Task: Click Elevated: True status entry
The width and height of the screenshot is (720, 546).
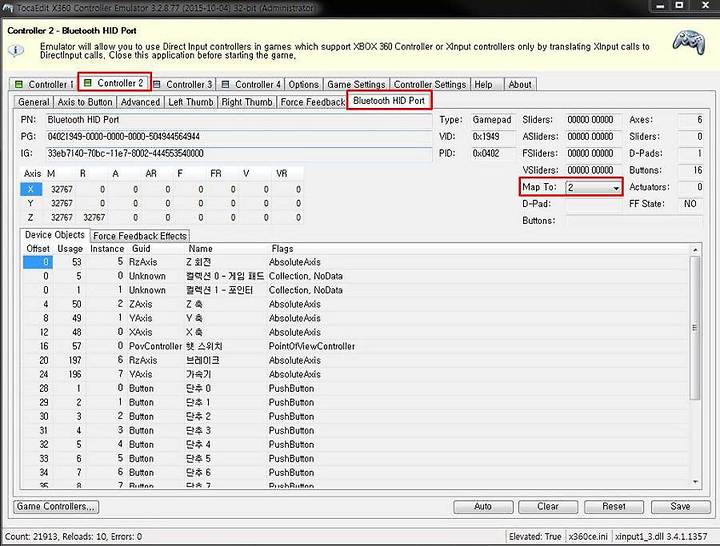Action: pos(535,536)
